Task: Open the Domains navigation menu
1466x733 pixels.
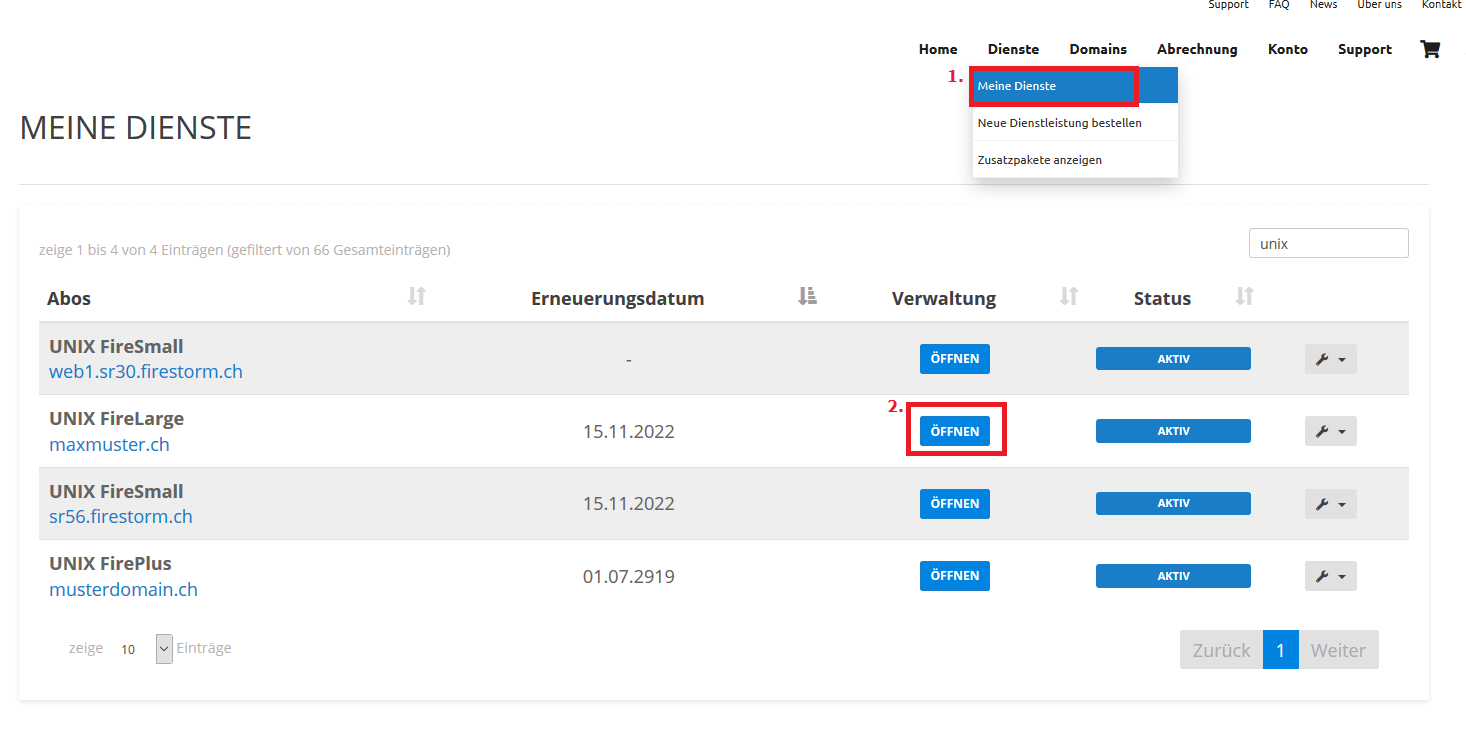Action: point(1098,49)
